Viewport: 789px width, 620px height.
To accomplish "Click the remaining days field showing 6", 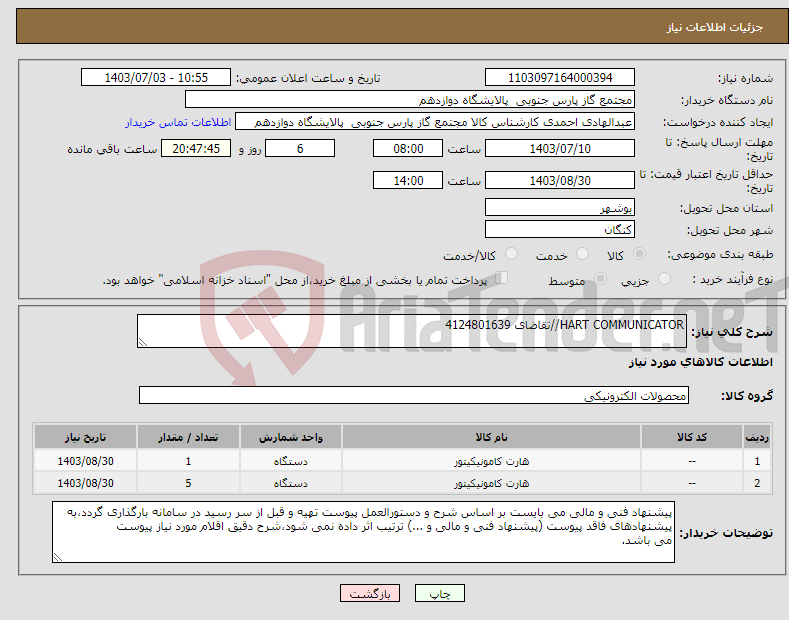I will (x=300, y=148).
